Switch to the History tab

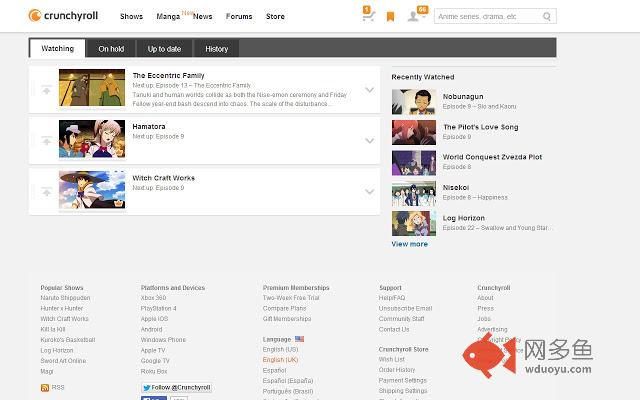[216, 49]
